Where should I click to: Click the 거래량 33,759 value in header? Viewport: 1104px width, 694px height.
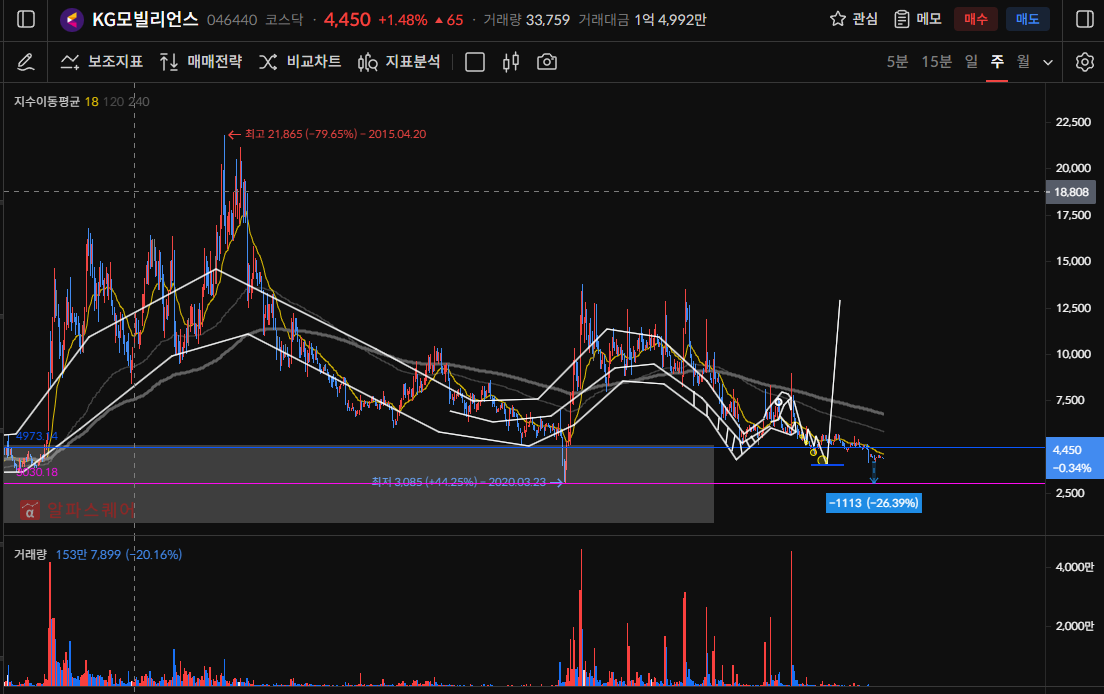(527, 20)
